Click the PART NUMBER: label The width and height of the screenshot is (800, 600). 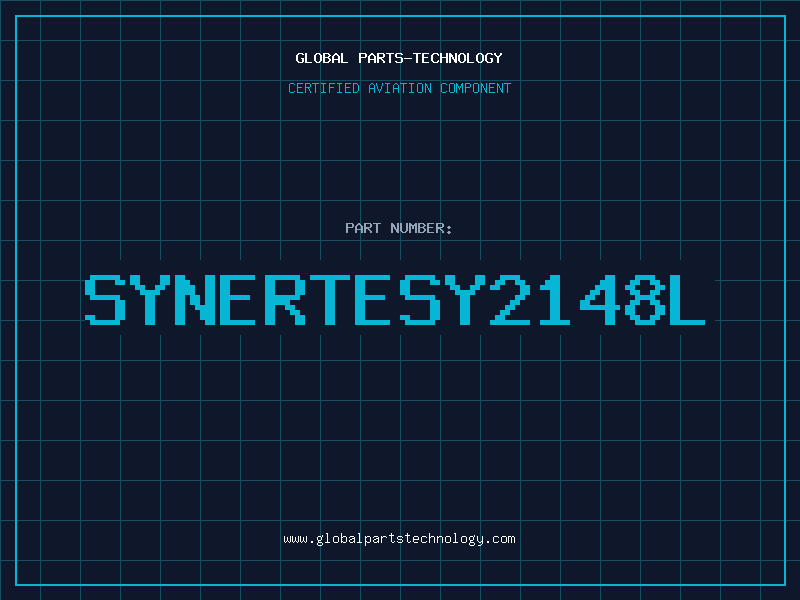pos(399,228)
